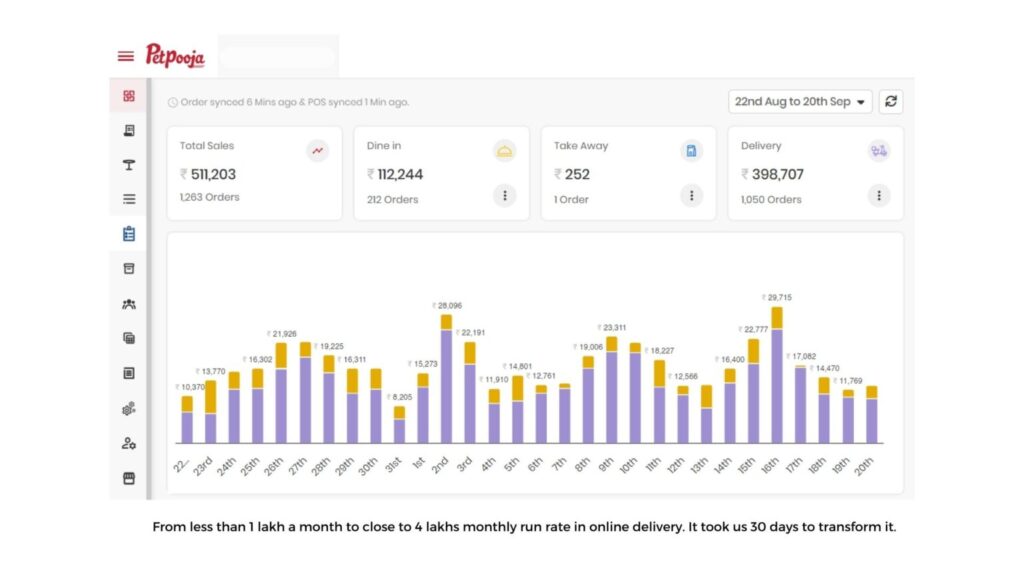Open the people group icon in sidebar
Viewport: 1024px width, 576px height.
point(129,304)
